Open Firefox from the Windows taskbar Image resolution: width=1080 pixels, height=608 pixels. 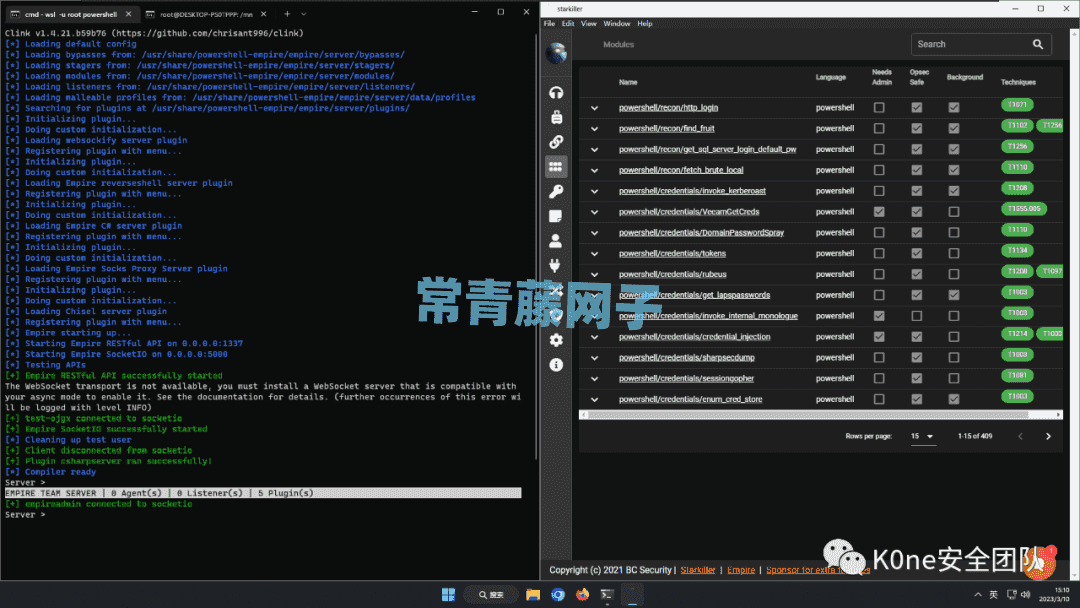[x=582, y=594]
